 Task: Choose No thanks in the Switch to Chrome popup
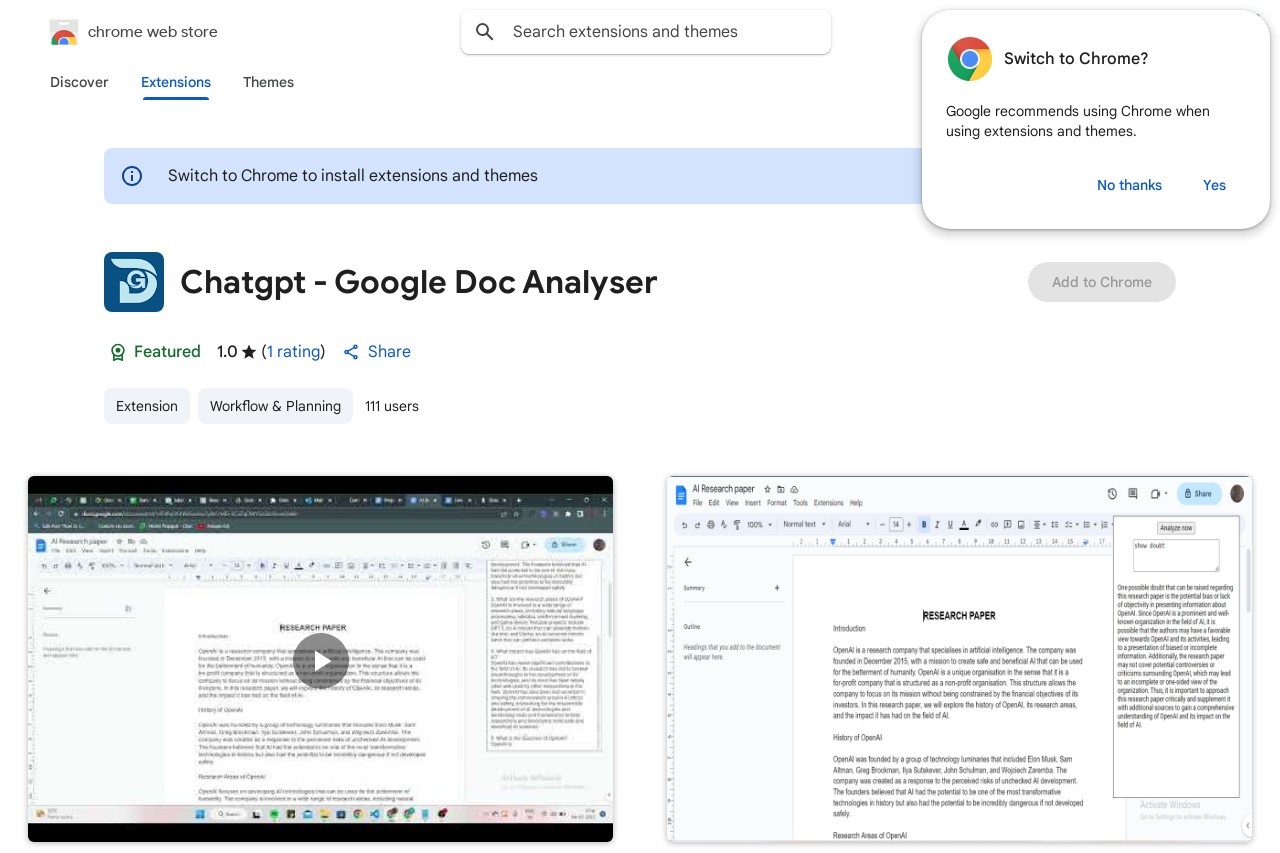pos(1129,185)
